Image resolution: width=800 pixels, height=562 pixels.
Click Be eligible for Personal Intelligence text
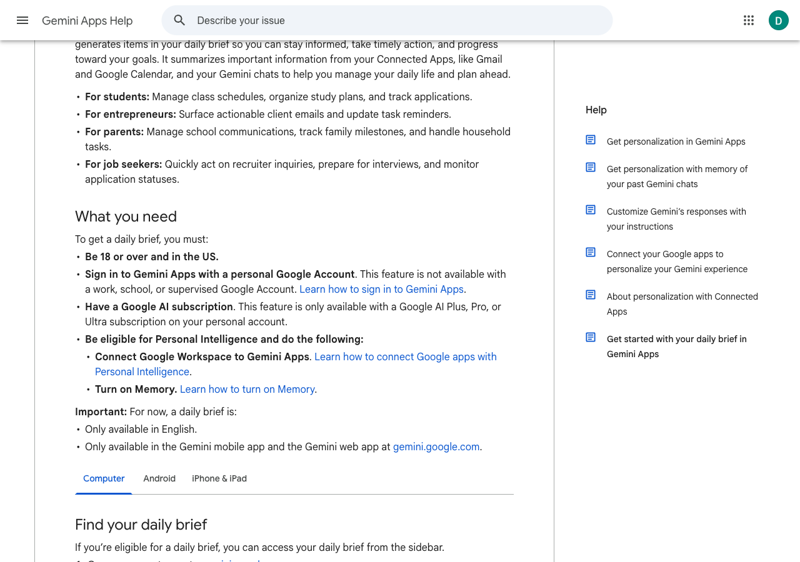tap(224, 339)
